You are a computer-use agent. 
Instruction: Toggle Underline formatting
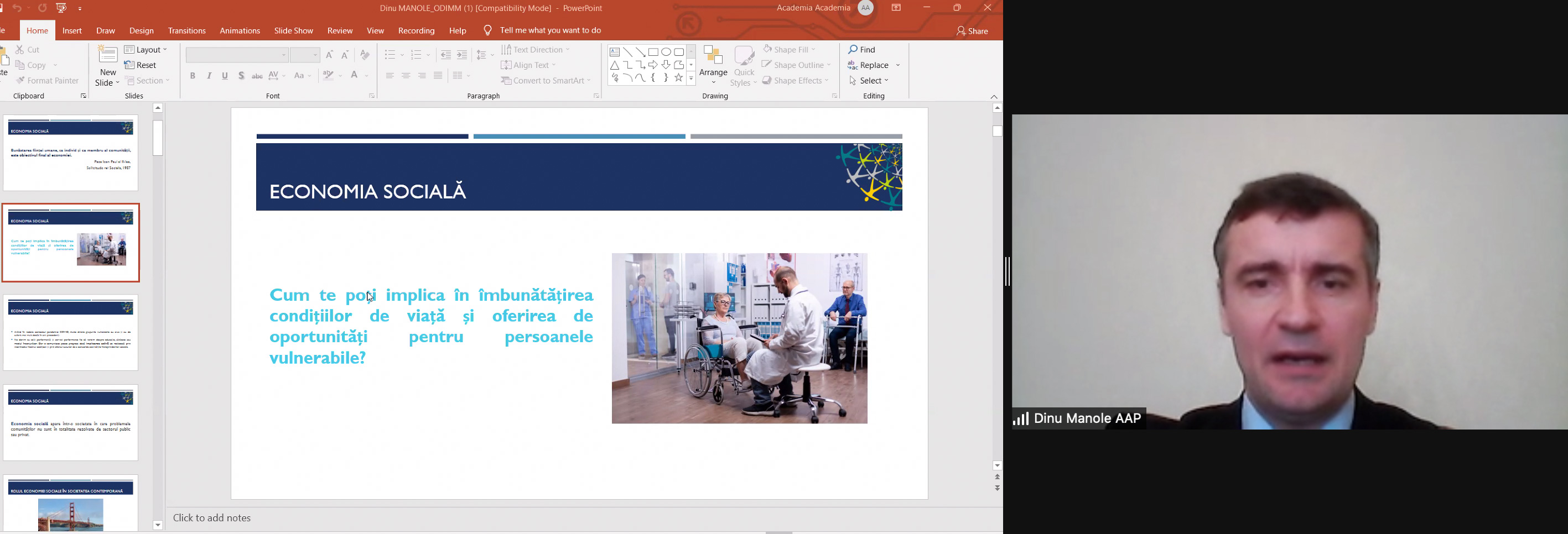(225, 76)
